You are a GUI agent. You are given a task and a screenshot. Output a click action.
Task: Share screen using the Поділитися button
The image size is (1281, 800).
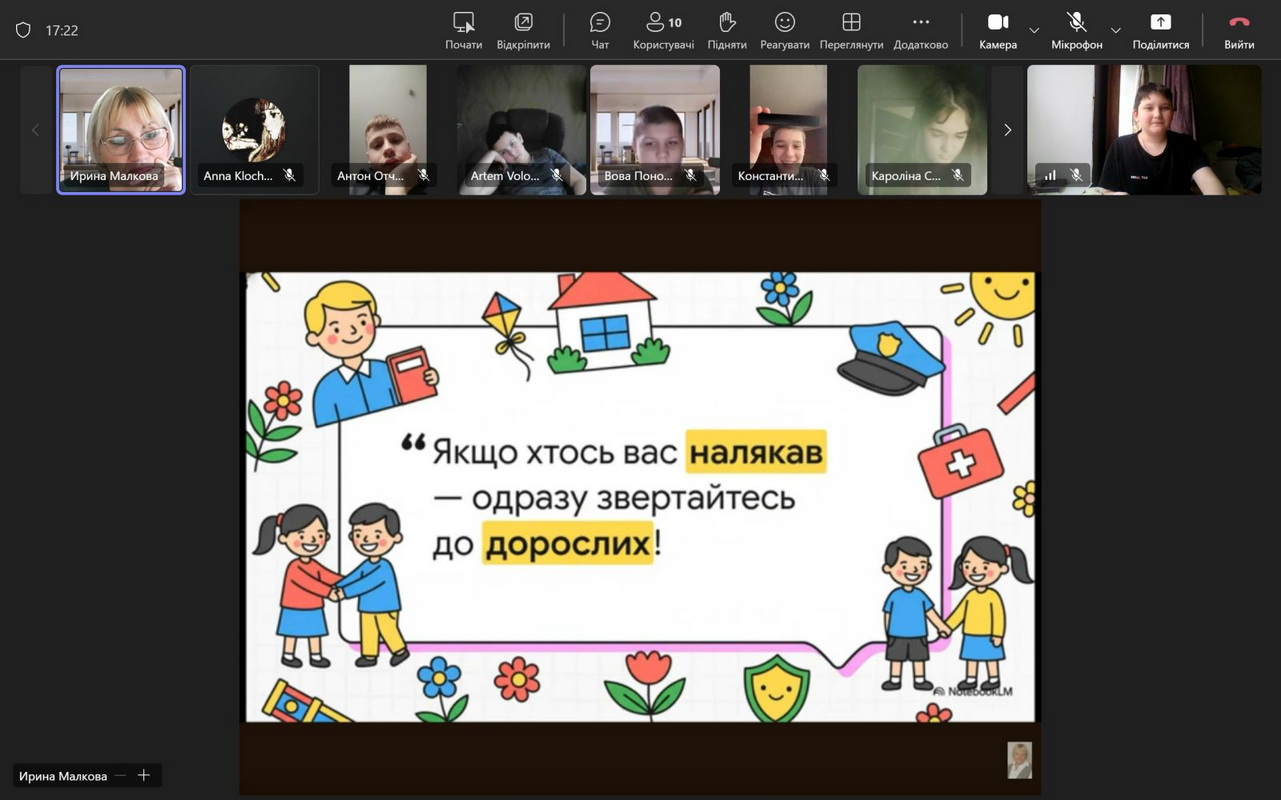point(1160,30)
